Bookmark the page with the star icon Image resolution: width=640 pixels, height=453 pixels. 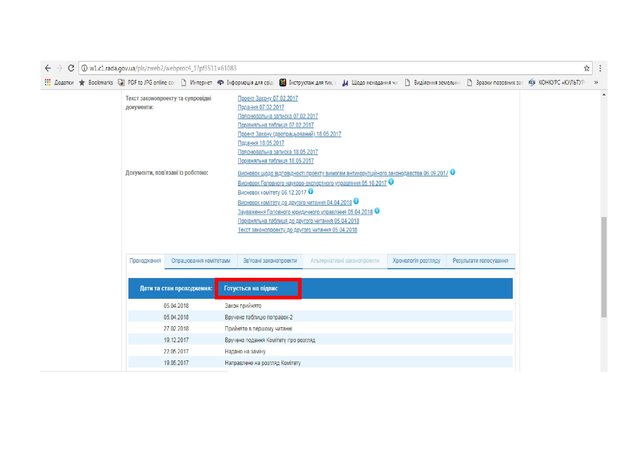pyautogui.click(x=587, y=68)
